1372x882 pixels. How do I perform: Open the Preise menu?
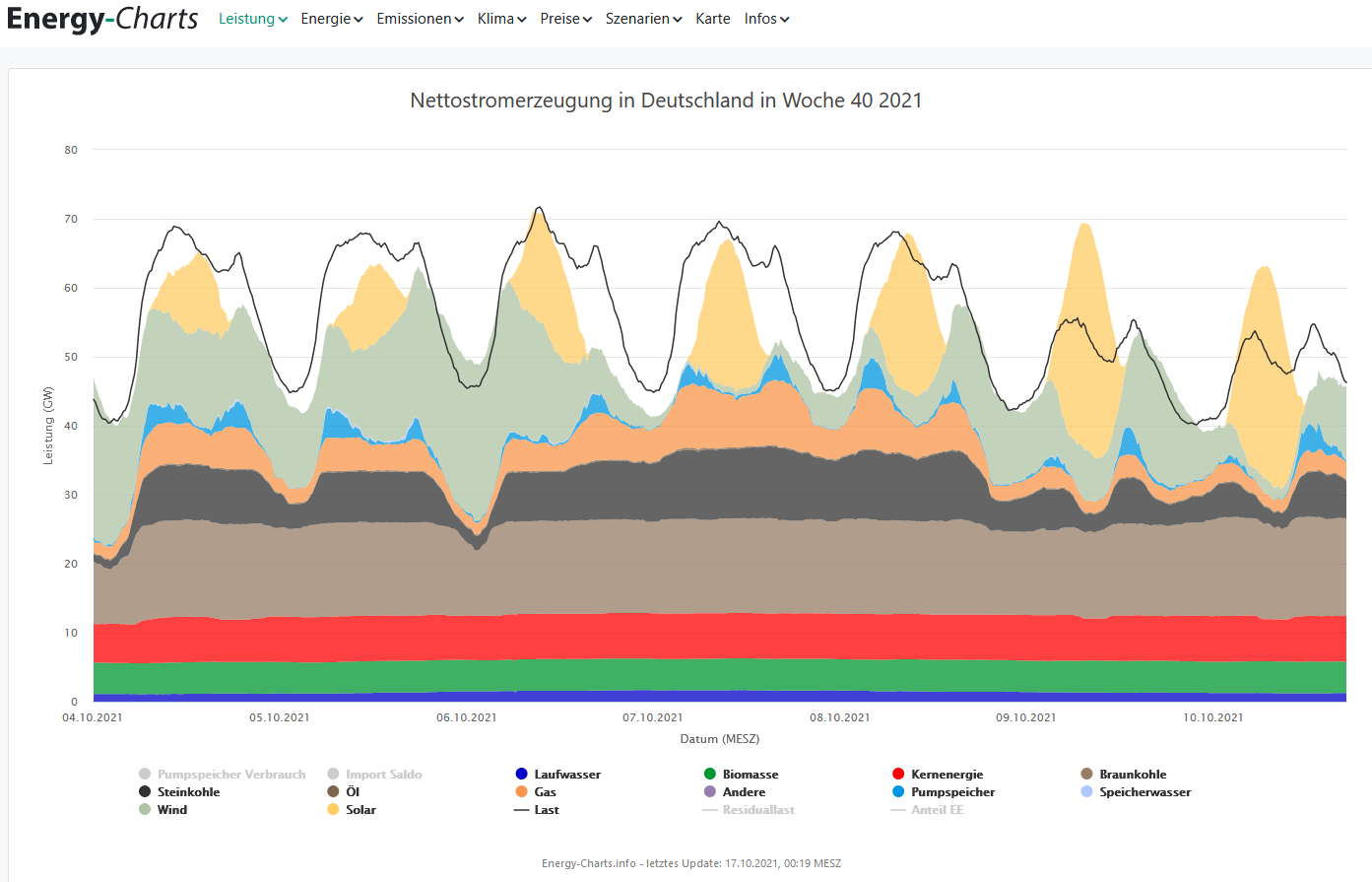point(566,19)
